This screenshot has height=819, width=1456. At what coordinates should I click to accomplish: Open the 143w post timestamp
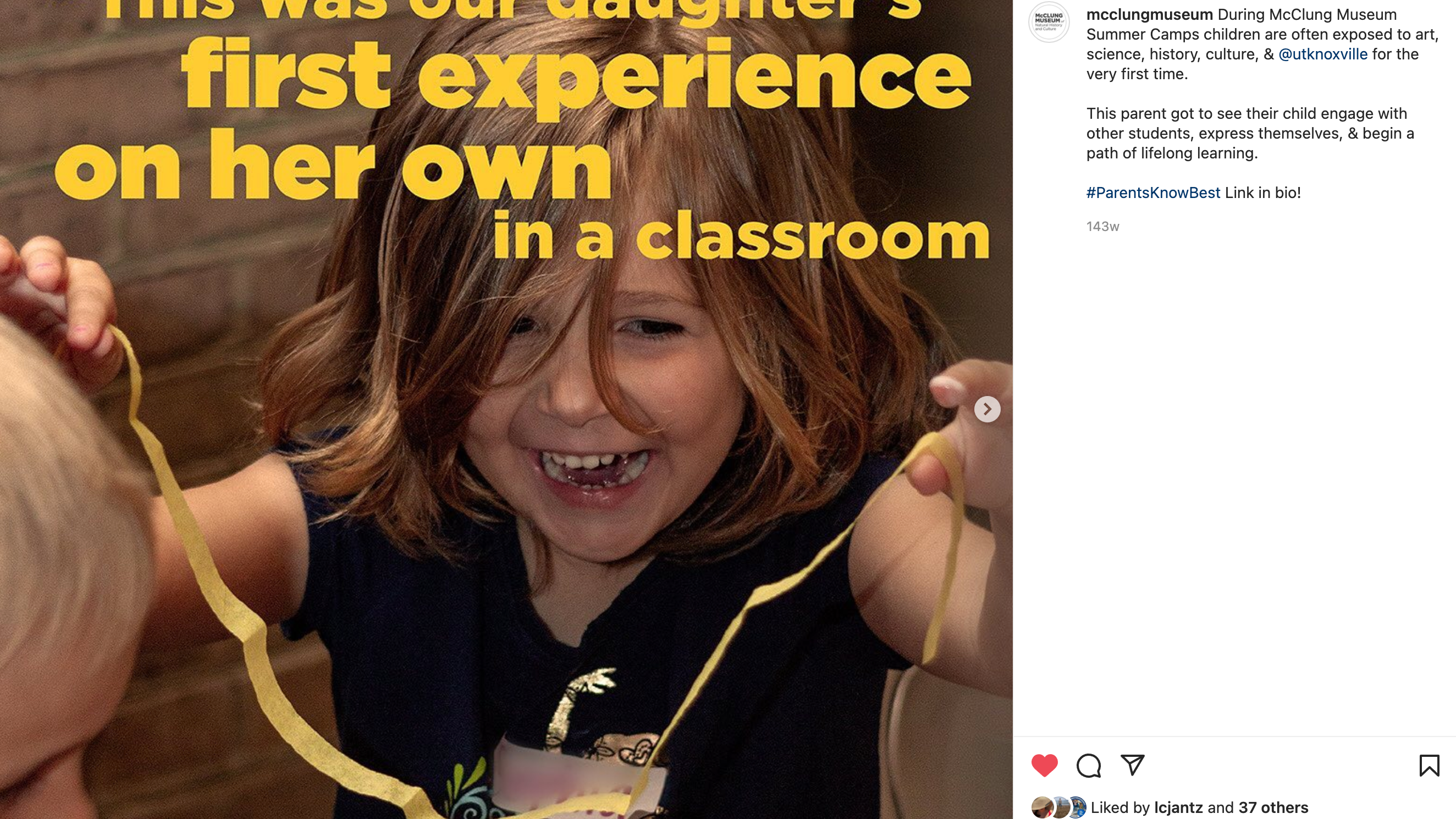click(x=1102, y=227)
